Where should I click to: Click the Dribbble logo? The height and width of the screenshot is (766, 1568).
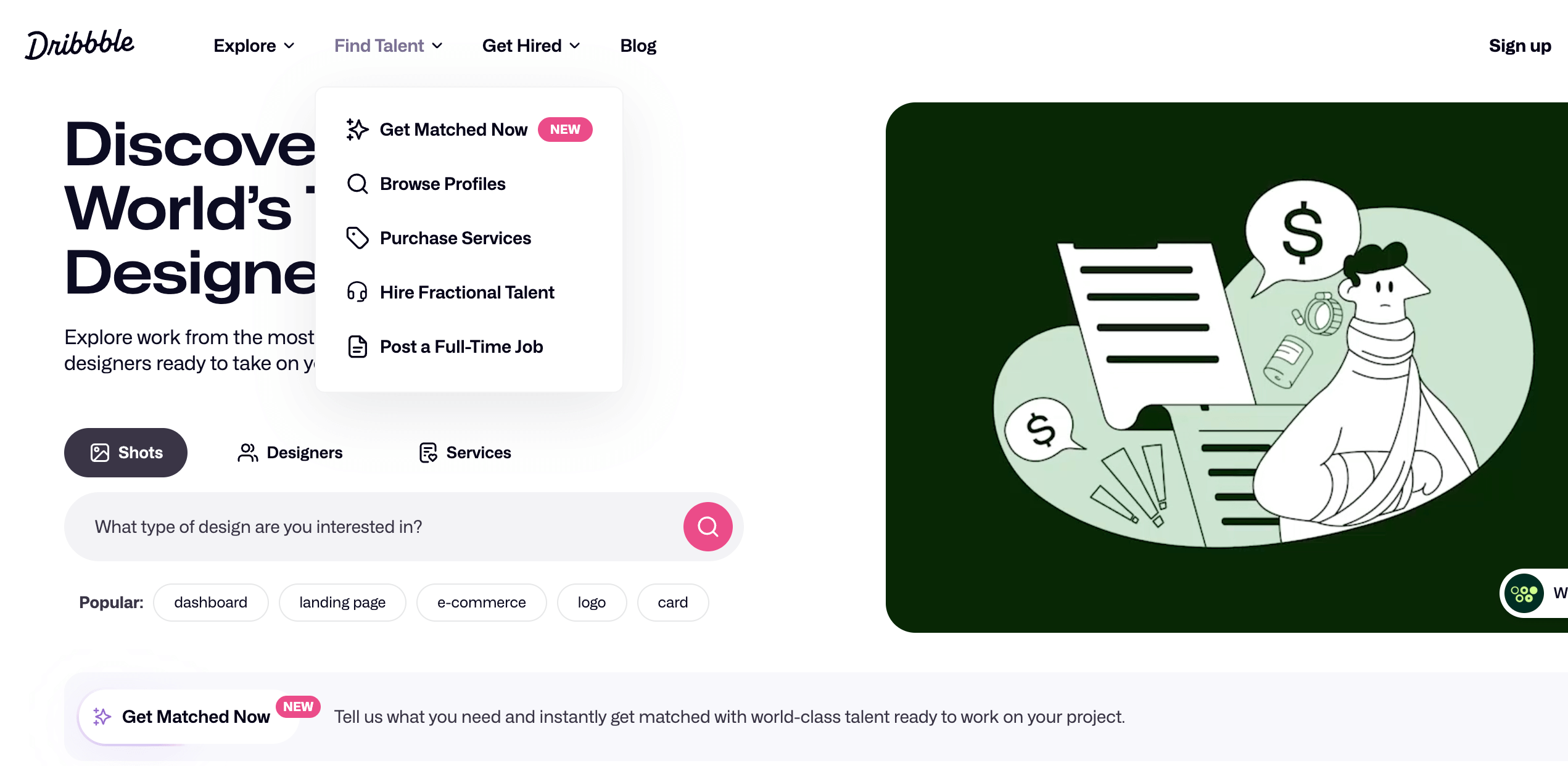[80, 44]
